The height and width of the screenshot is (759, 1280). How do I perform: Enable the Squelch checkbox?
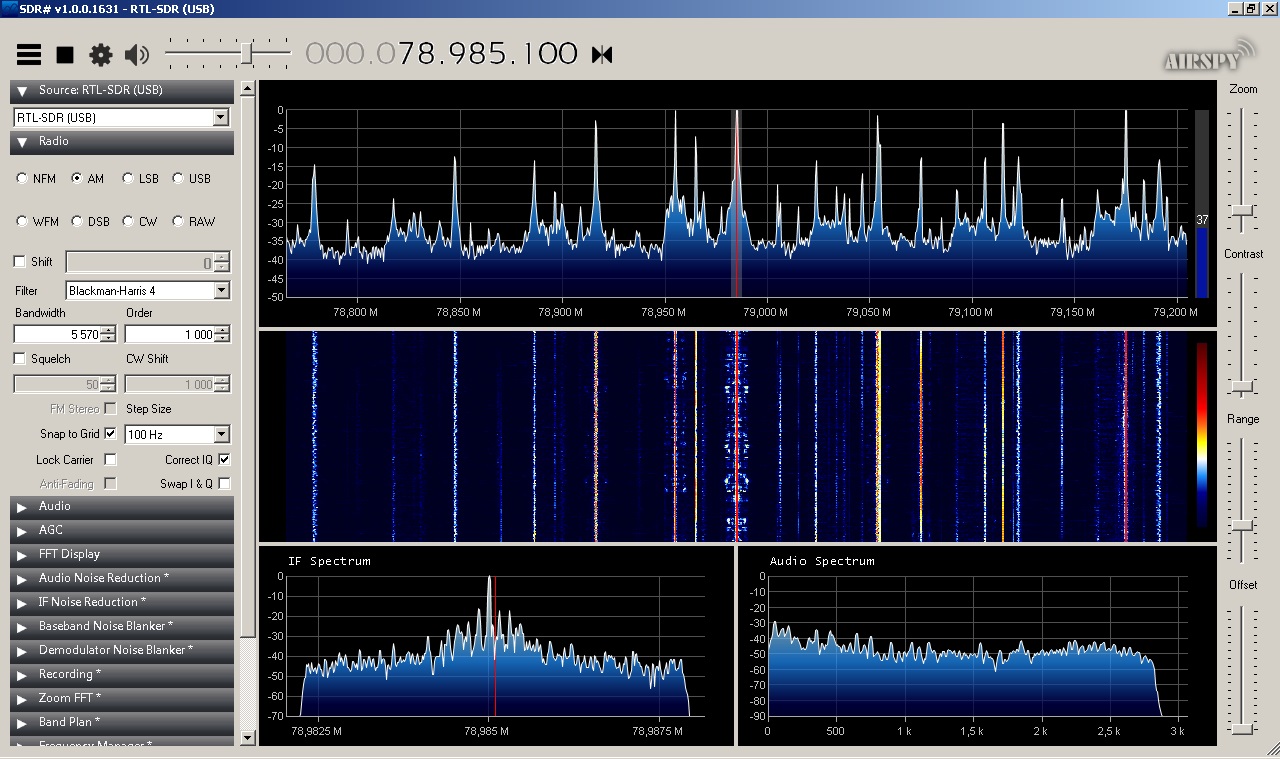pyautogui.click(x=20, y=359)
